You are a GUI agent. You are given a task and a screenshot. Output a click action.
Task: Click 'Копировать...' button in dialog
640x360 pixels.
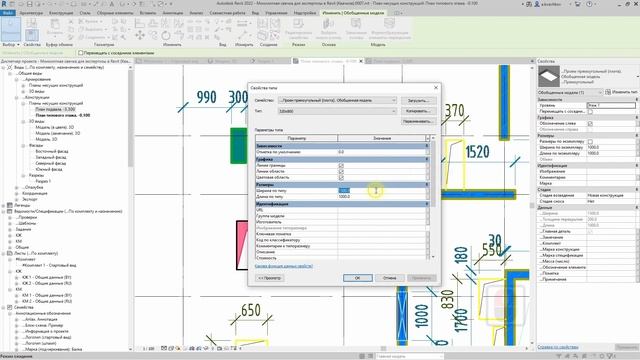pos(418,111)
